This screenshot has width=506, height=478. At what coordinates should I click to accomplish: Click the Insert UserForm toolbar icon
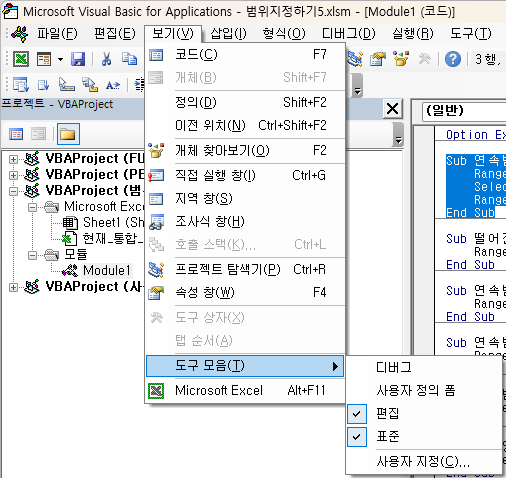tap(44, 59)
